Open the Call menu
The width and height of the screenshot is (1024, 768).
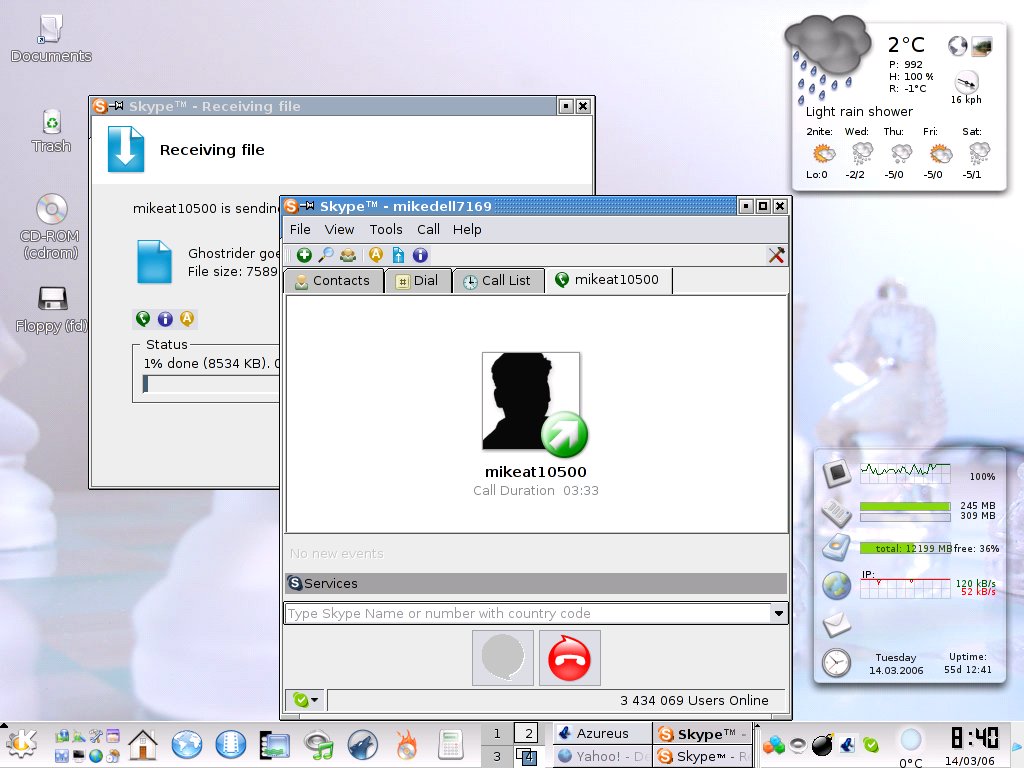428,229
